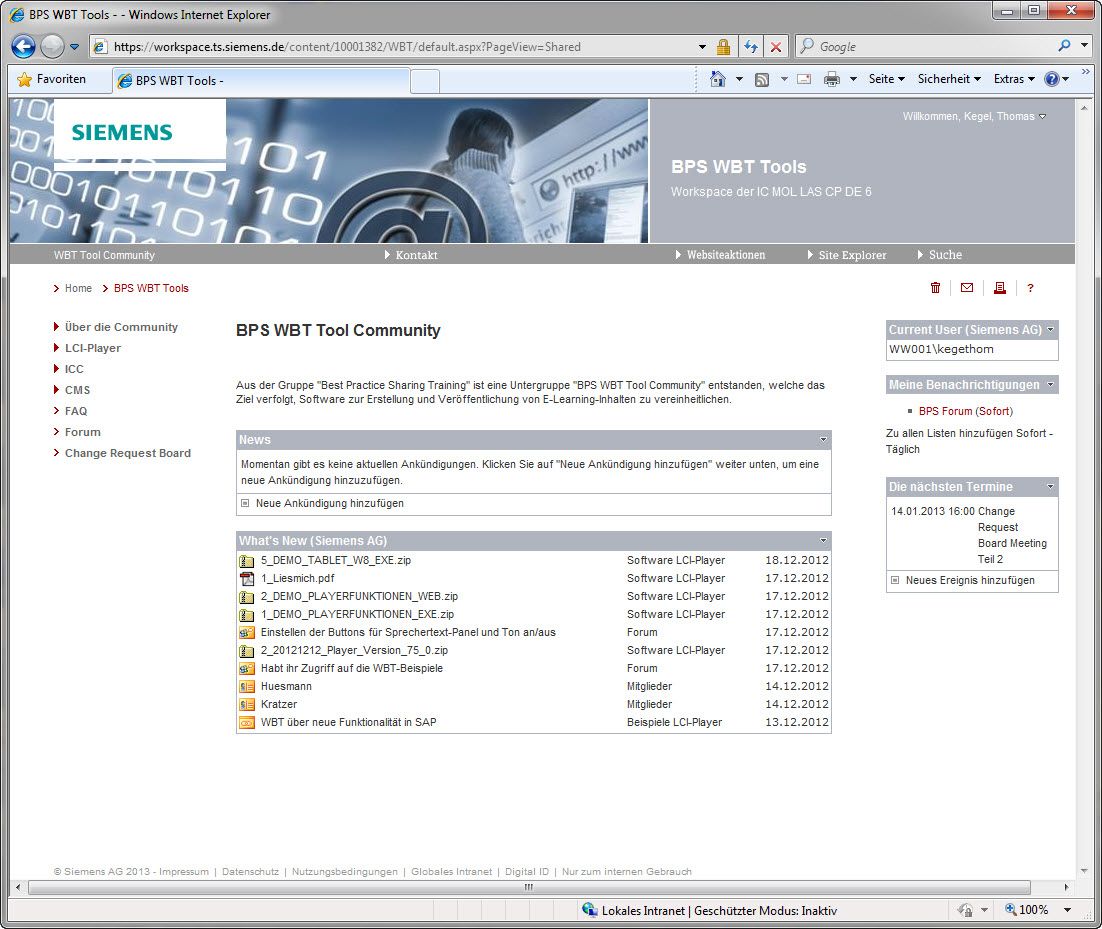Click the security lock icon in address bar
This screenshot has height=929, width=1102.
tap(723, 47)
